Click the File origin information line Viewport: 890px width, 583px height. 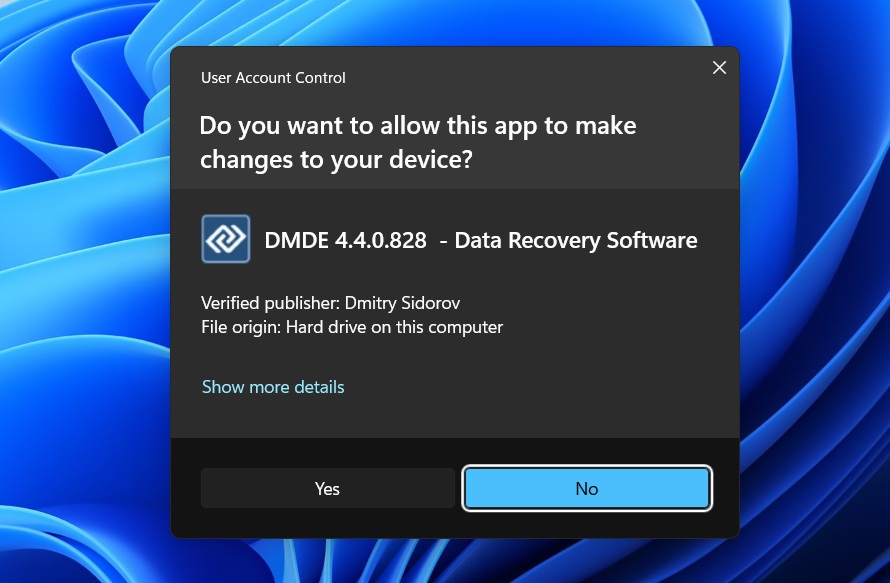(352, 327)
